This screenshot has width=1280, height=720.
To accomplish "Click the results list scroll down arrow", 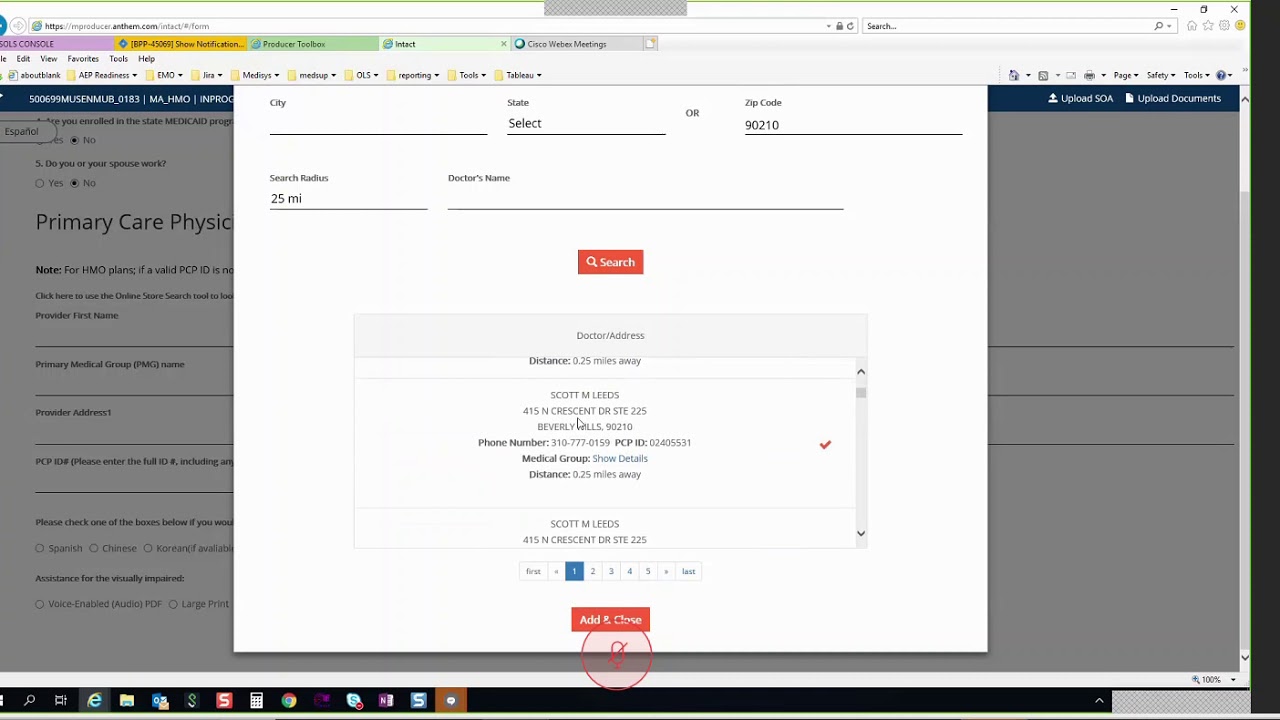I will (x=861, y=533).
